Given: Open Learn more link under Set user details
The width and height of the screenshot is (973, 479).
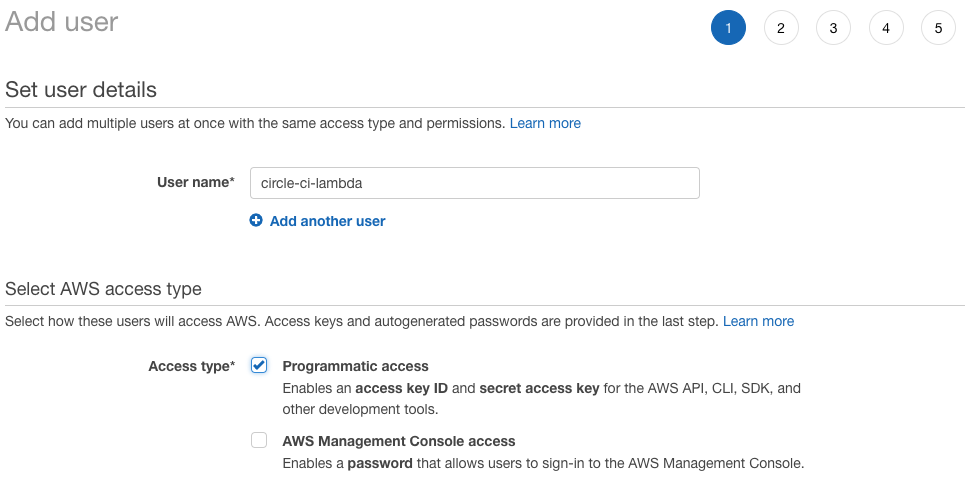Looking at the screenshot, I should [x=545, y=123].
